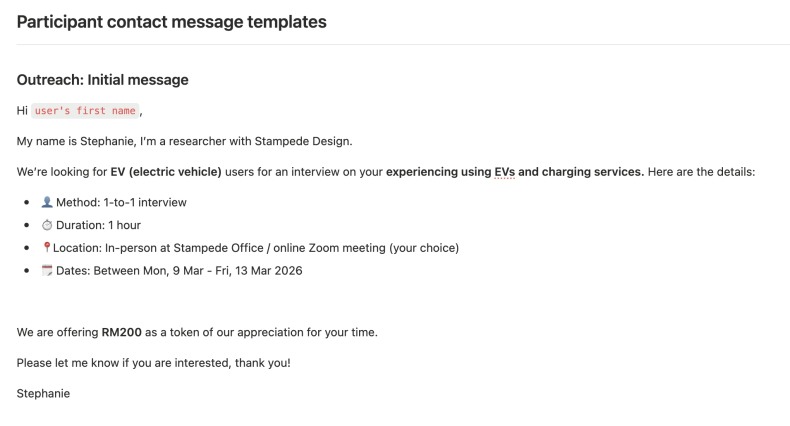Click the "Stampede Office" location text
This screenshot has height=426, width=790.
(x=224, y=248)
